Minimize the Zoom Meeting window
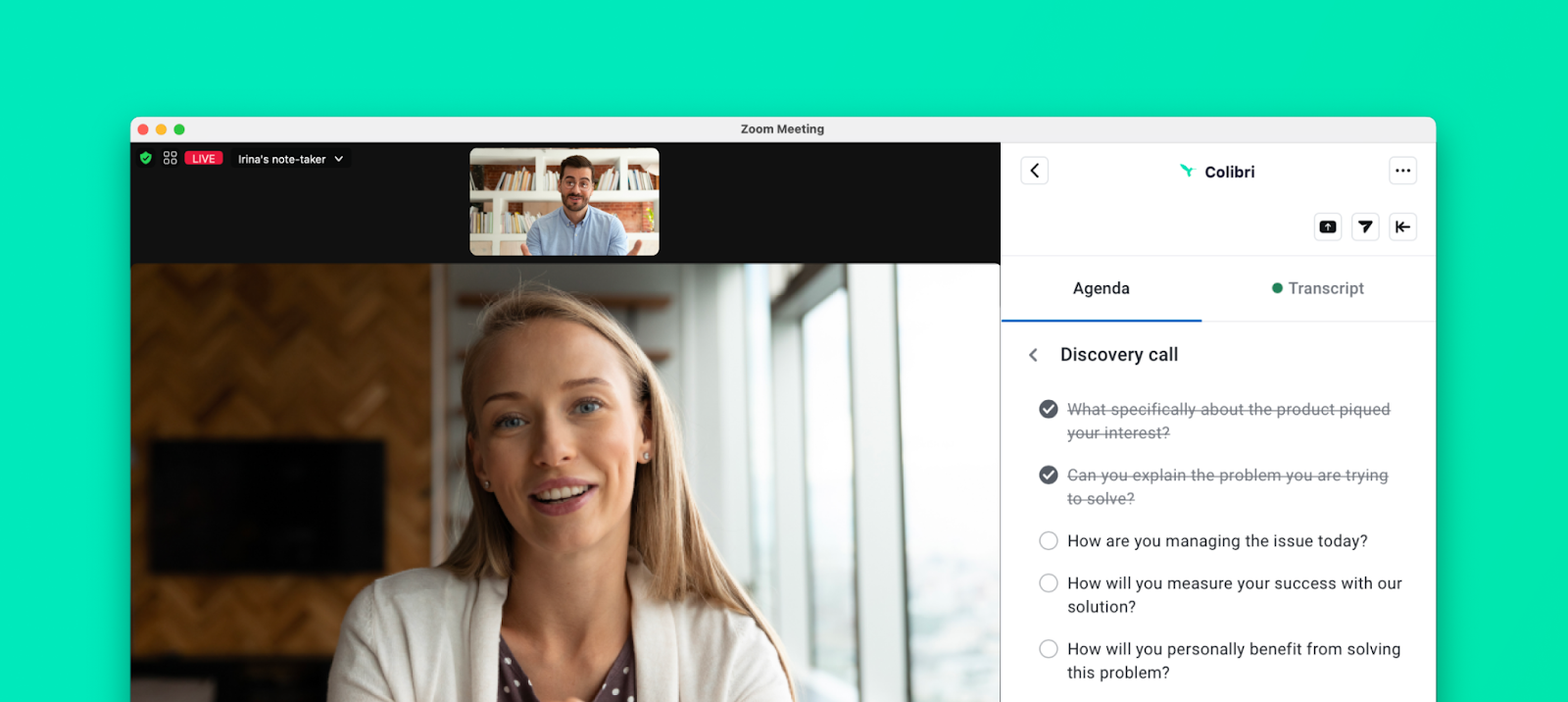 [x=161, y=129]
